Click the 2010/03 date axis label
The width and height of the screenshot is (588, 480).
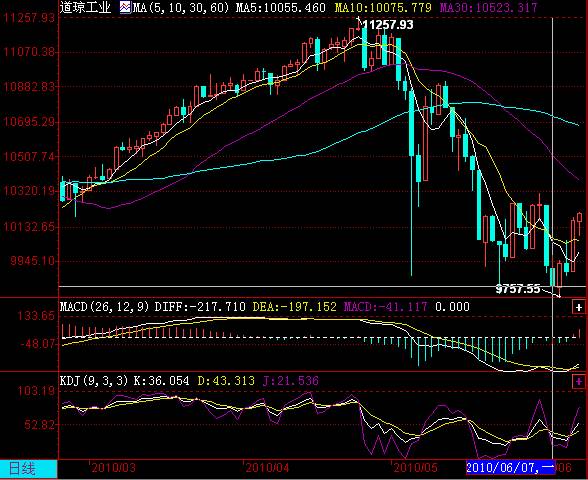[113, 468]
